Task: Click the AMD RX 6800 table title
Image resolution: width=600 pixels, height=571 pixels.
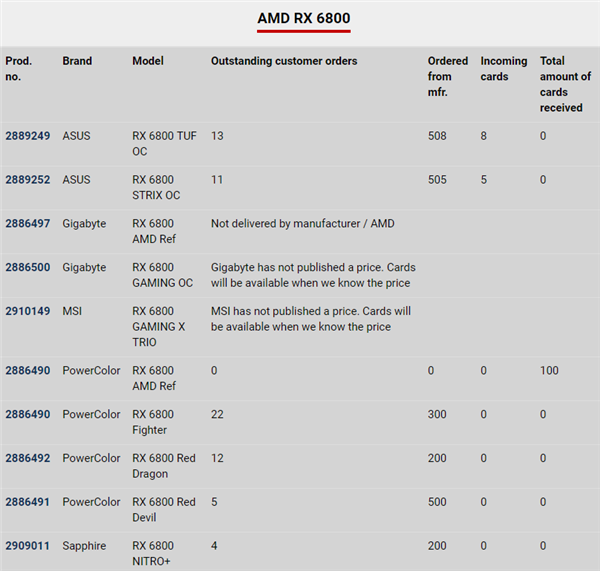Action: tap(303, 18)
